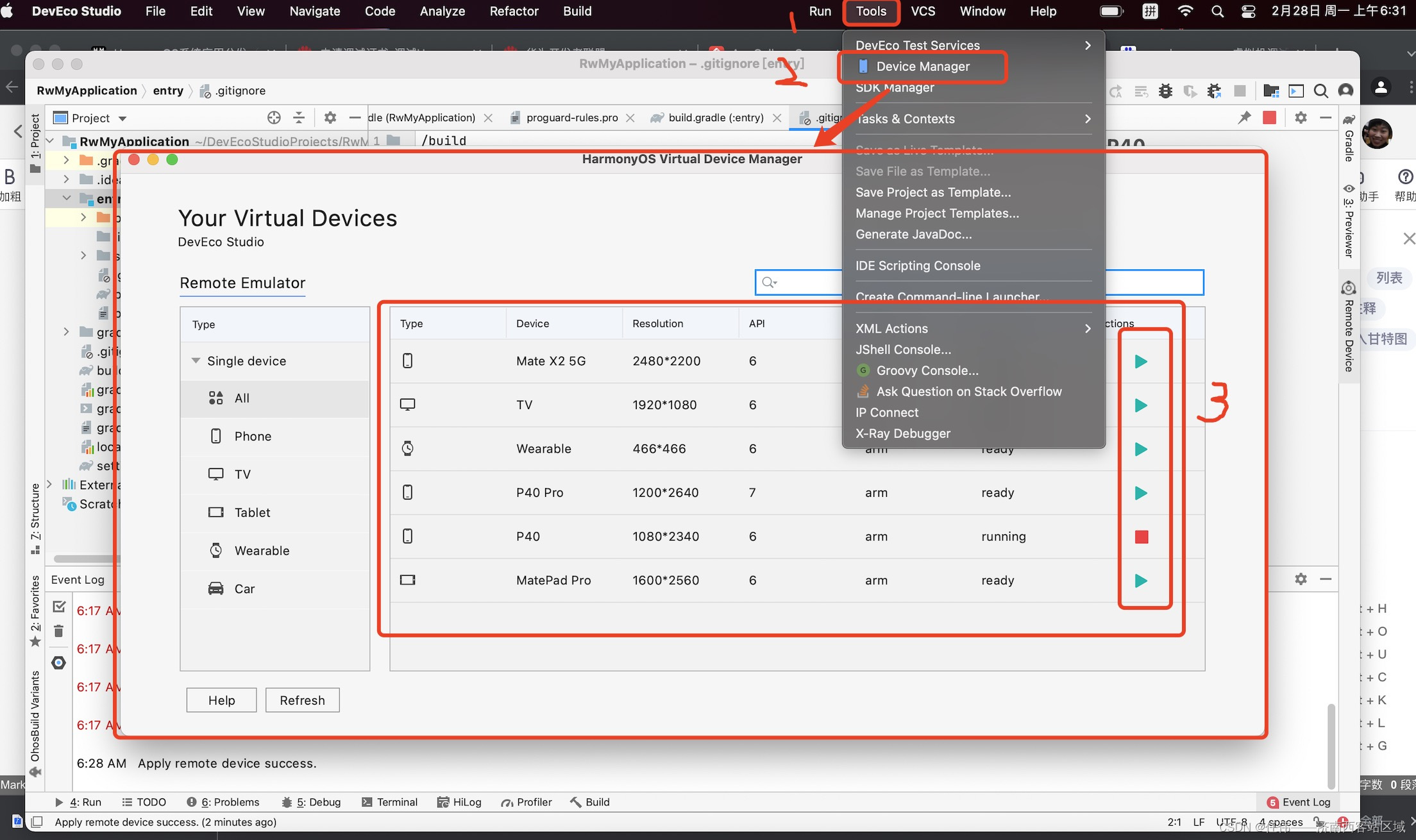1416x840 pixels.
Task: Run the P40 Pro emulator
Action: (x=1141, y=493)
